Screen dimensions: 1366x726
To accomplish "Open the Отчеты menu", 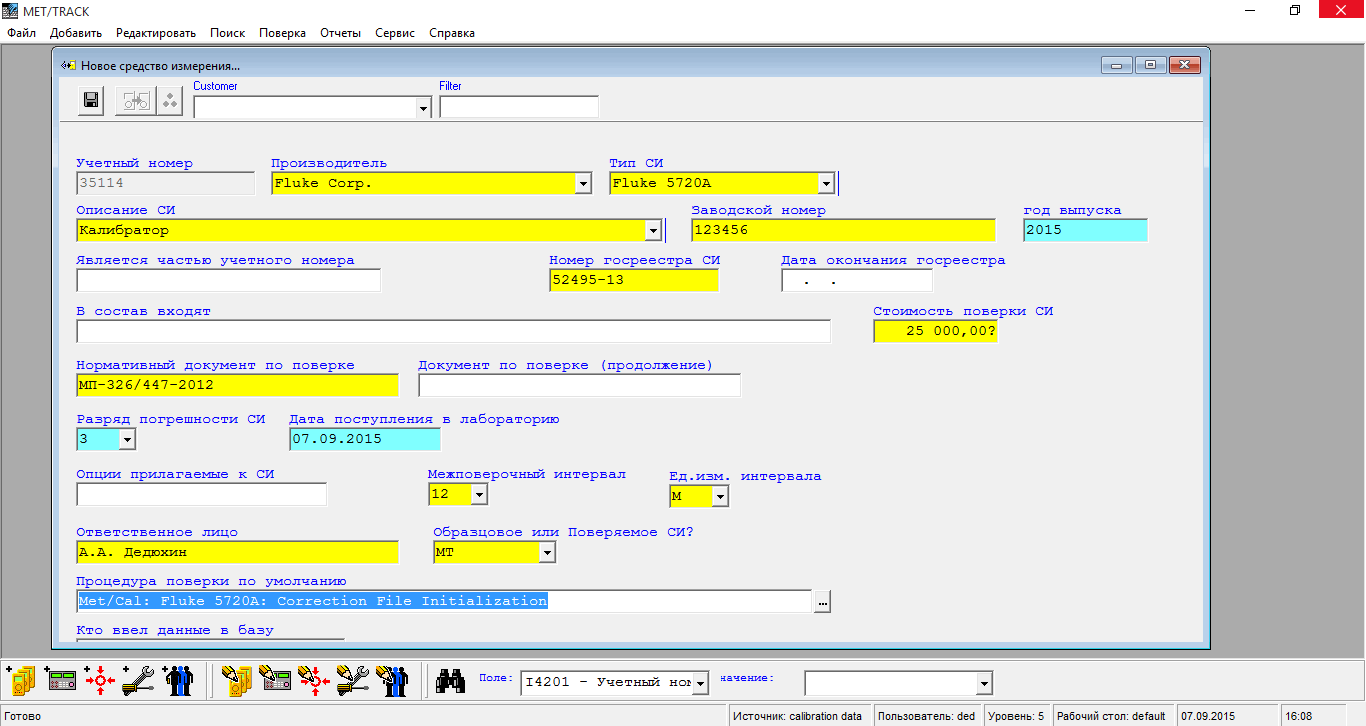I will tap(340, 33).
